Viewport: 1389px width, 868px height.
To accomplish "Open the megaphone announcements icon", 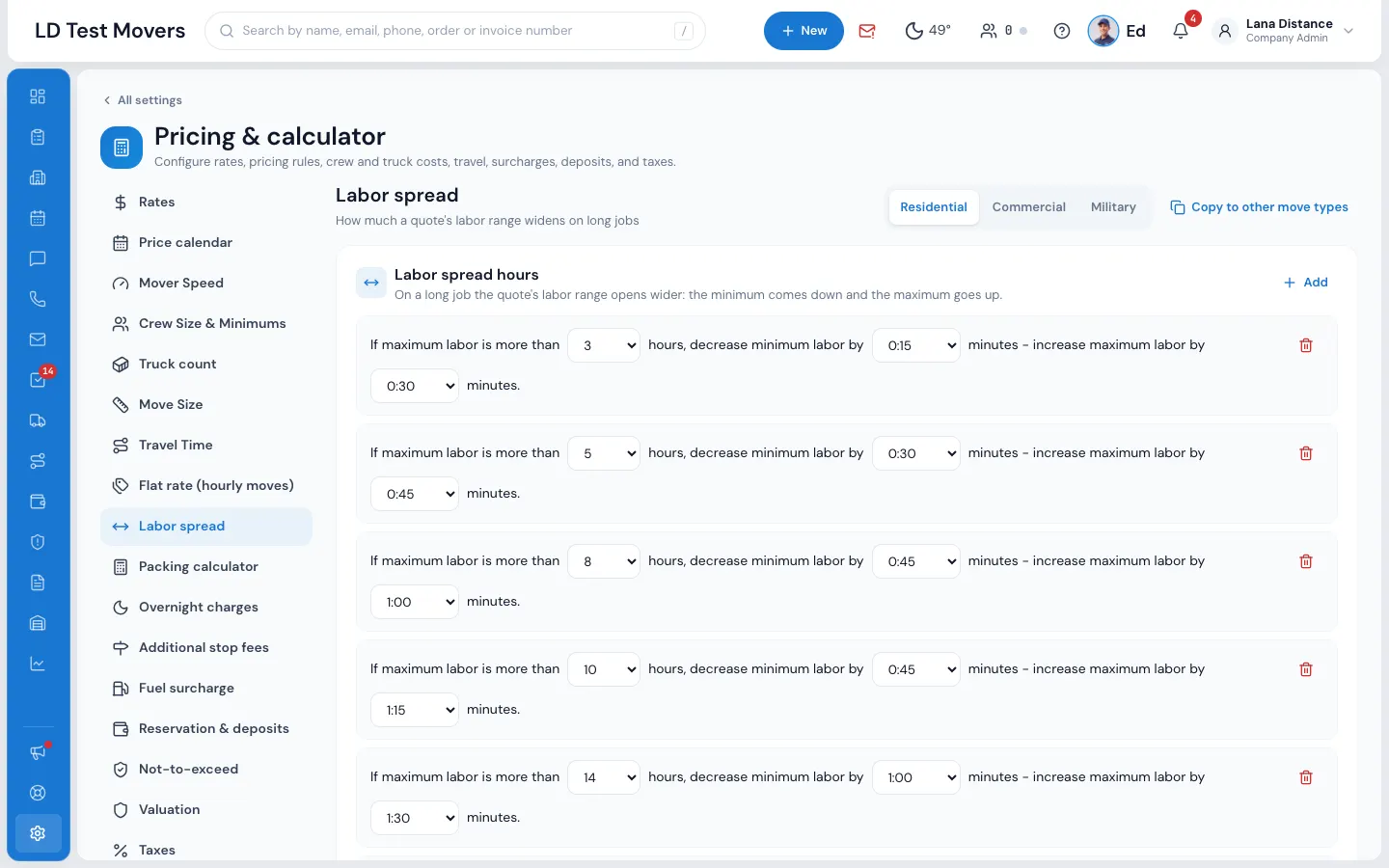I will pos(38,752).
